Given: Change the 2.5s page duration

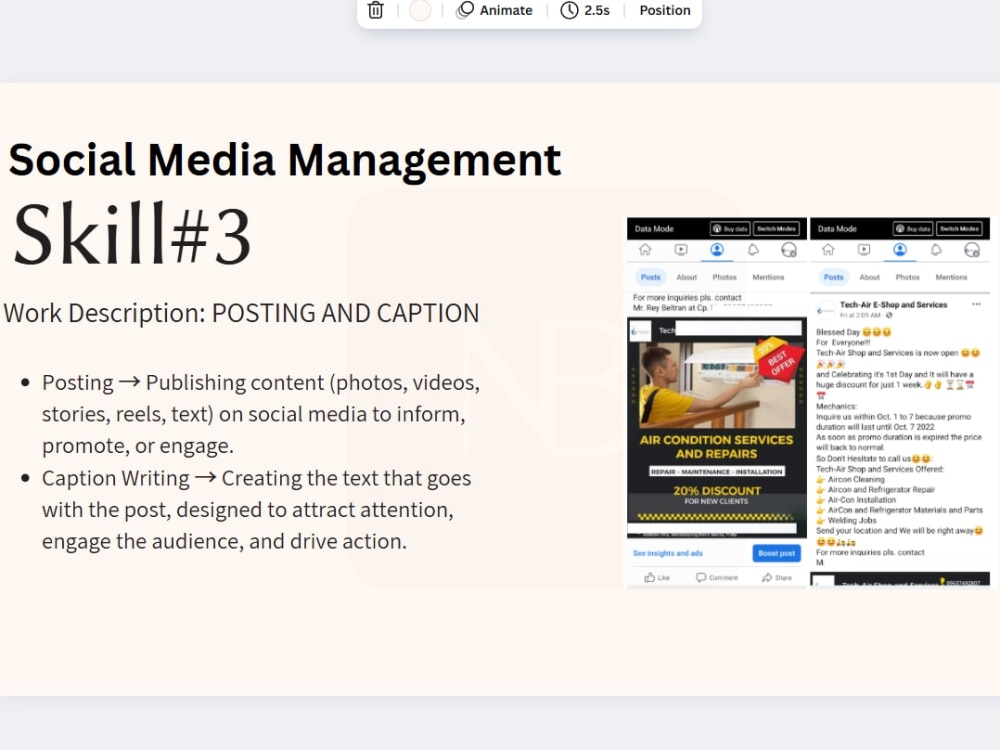Looking at the screenshot, I should [585, 10].
